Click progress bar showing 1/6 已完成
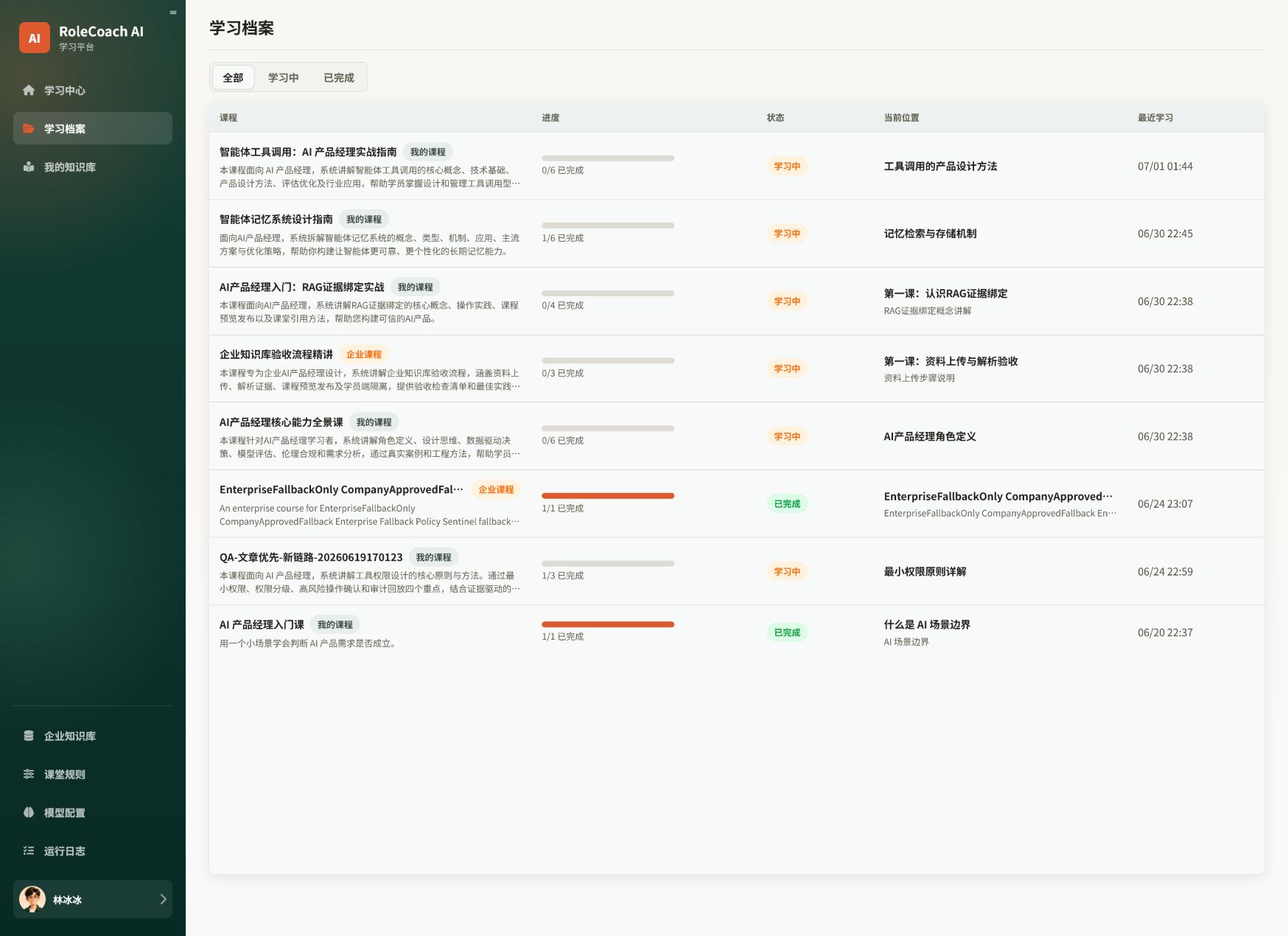 click(x=608, y=226)
